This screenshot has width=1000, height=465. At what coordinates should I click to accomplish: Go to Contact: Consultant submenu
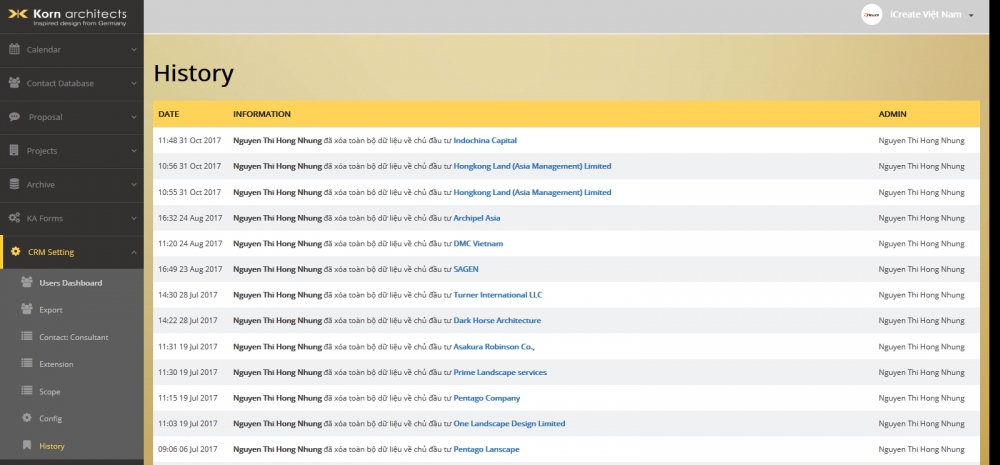click(x=72, y=337)
